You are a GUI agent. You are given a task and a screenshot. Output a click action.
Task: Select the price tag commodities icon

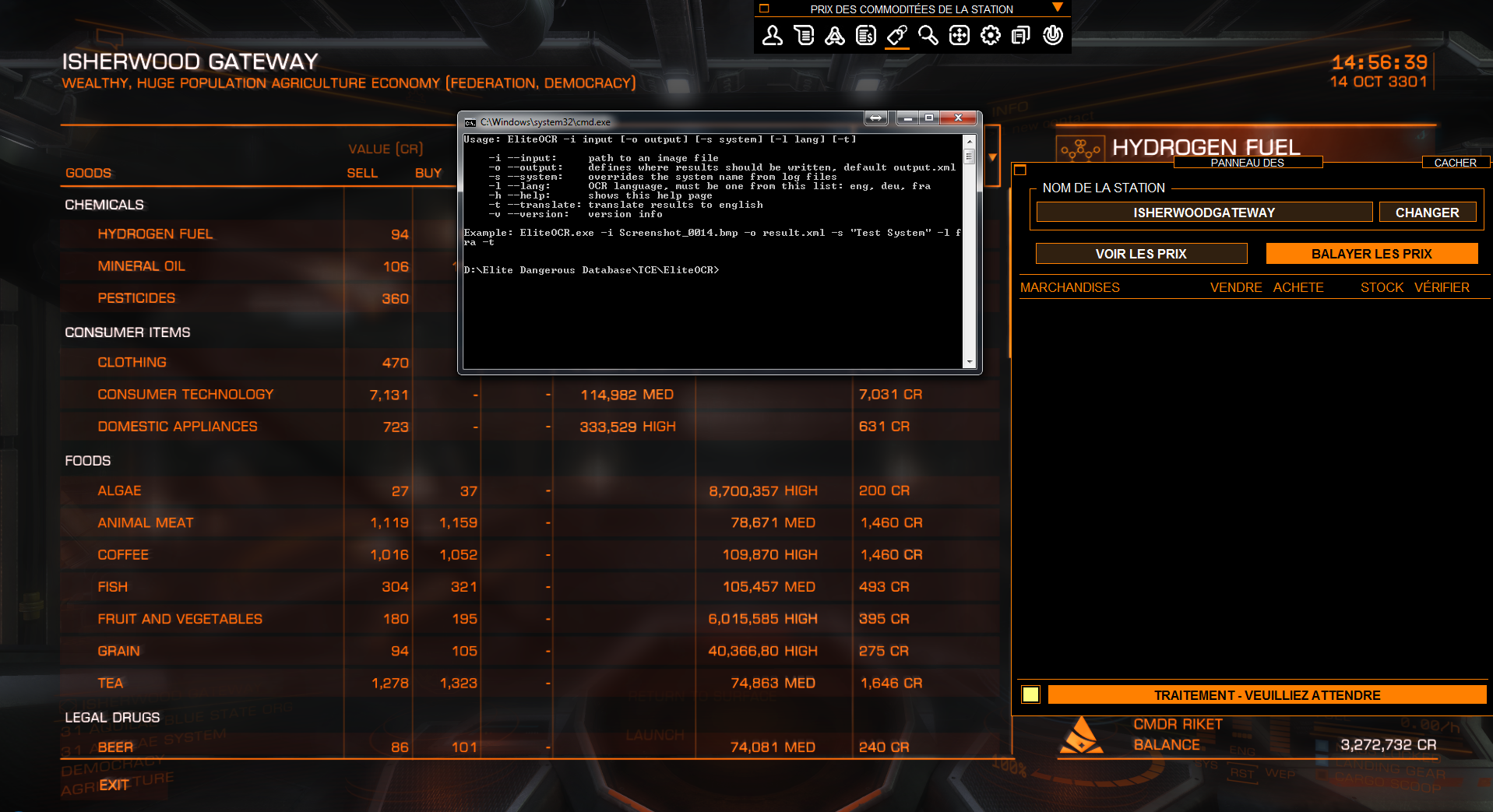pyautogui.click(x=897, y=35)
